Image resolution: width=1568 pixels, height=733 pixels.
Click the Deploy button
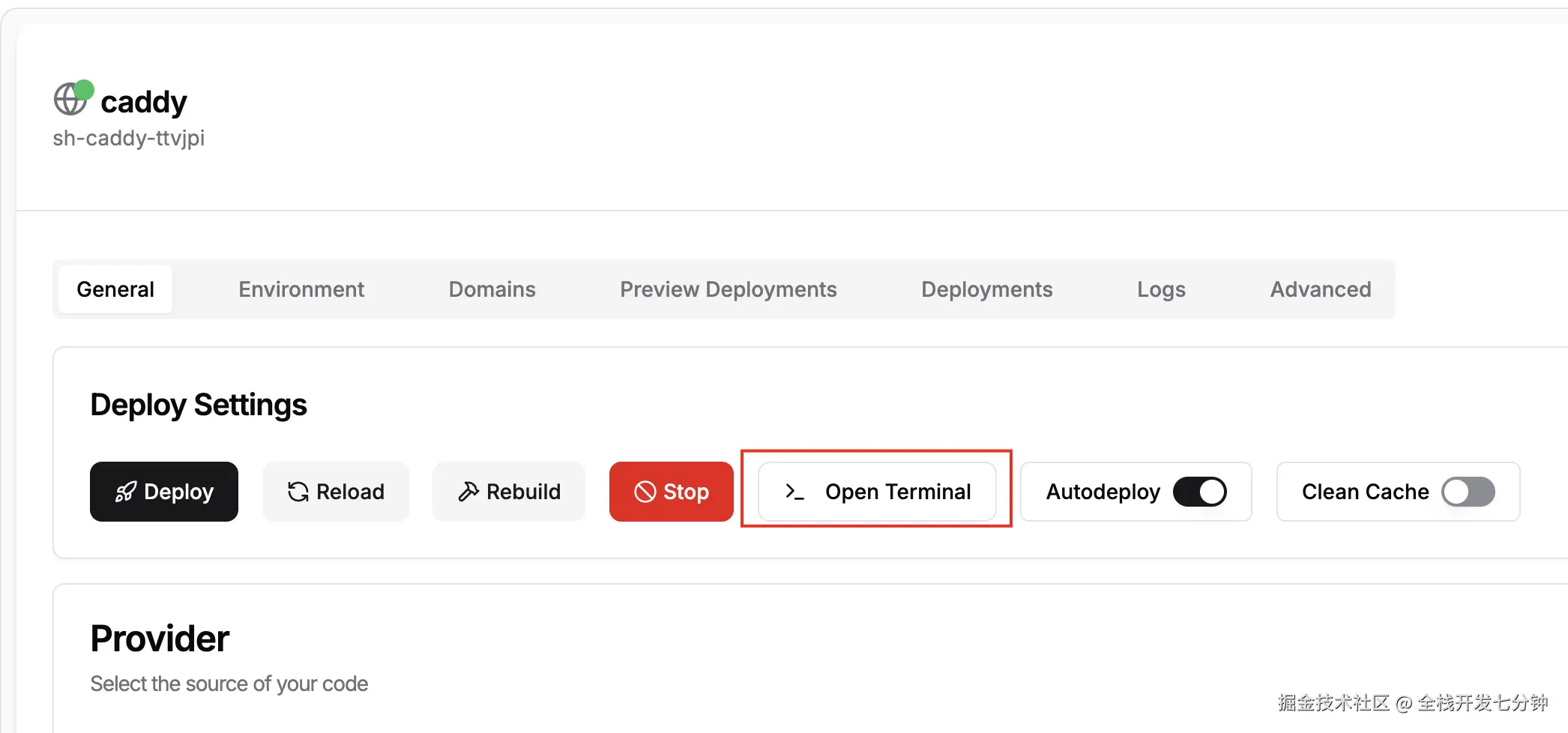(164, 492)
